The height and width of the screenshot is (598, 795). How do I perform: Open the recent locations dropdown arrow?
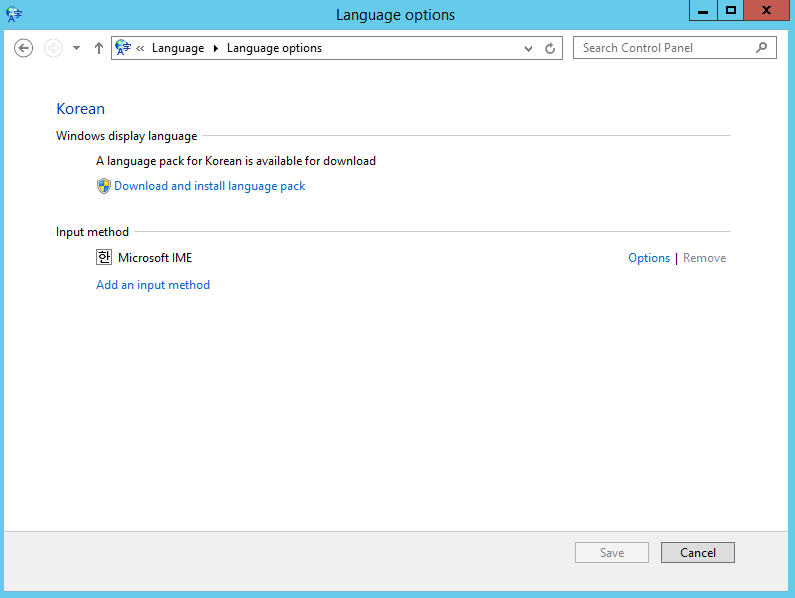77,48
